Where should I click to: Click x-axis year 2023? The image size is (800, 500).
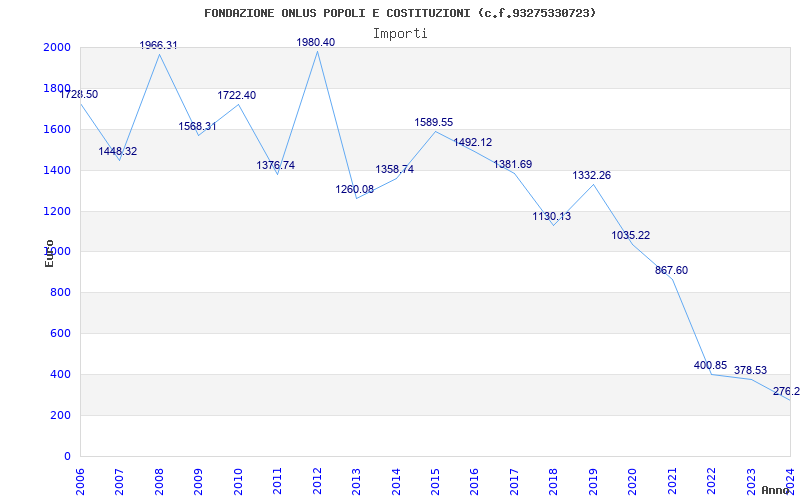click(x=751, y=482)
